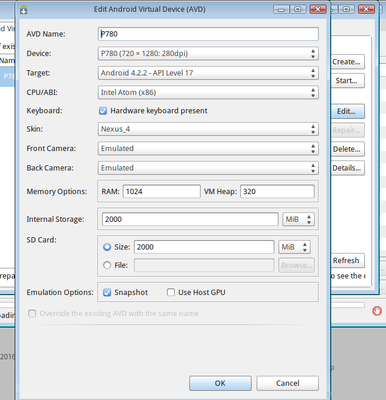Enable Use Host GPU checkbox
Image resolution: width=386 pixels, height=400 pixels.
171,292
